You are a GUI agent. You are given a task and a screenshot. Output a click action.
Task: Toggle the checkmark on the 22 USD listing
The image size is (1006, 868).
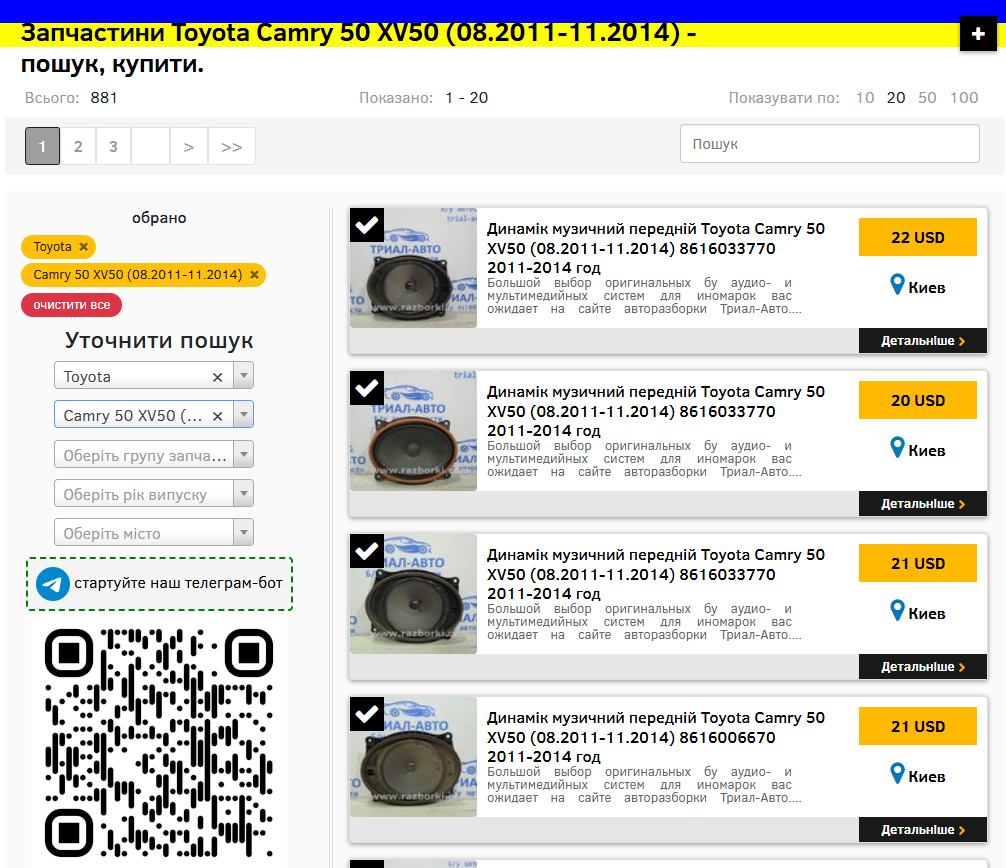point(367,225)
